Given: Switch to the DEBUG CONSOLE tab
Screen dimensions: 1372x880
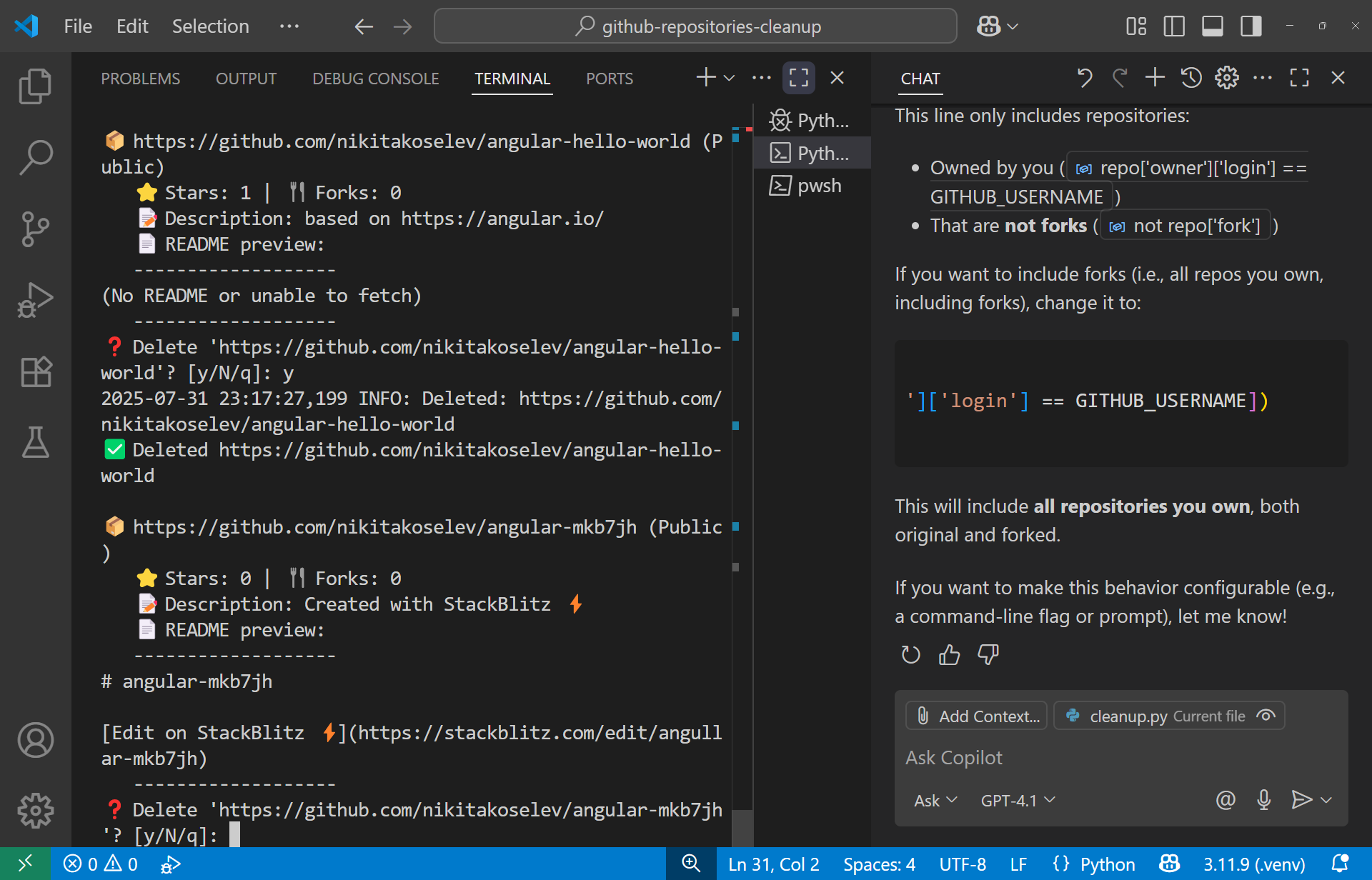Looking at the screenshot, I should click(376, 79).
